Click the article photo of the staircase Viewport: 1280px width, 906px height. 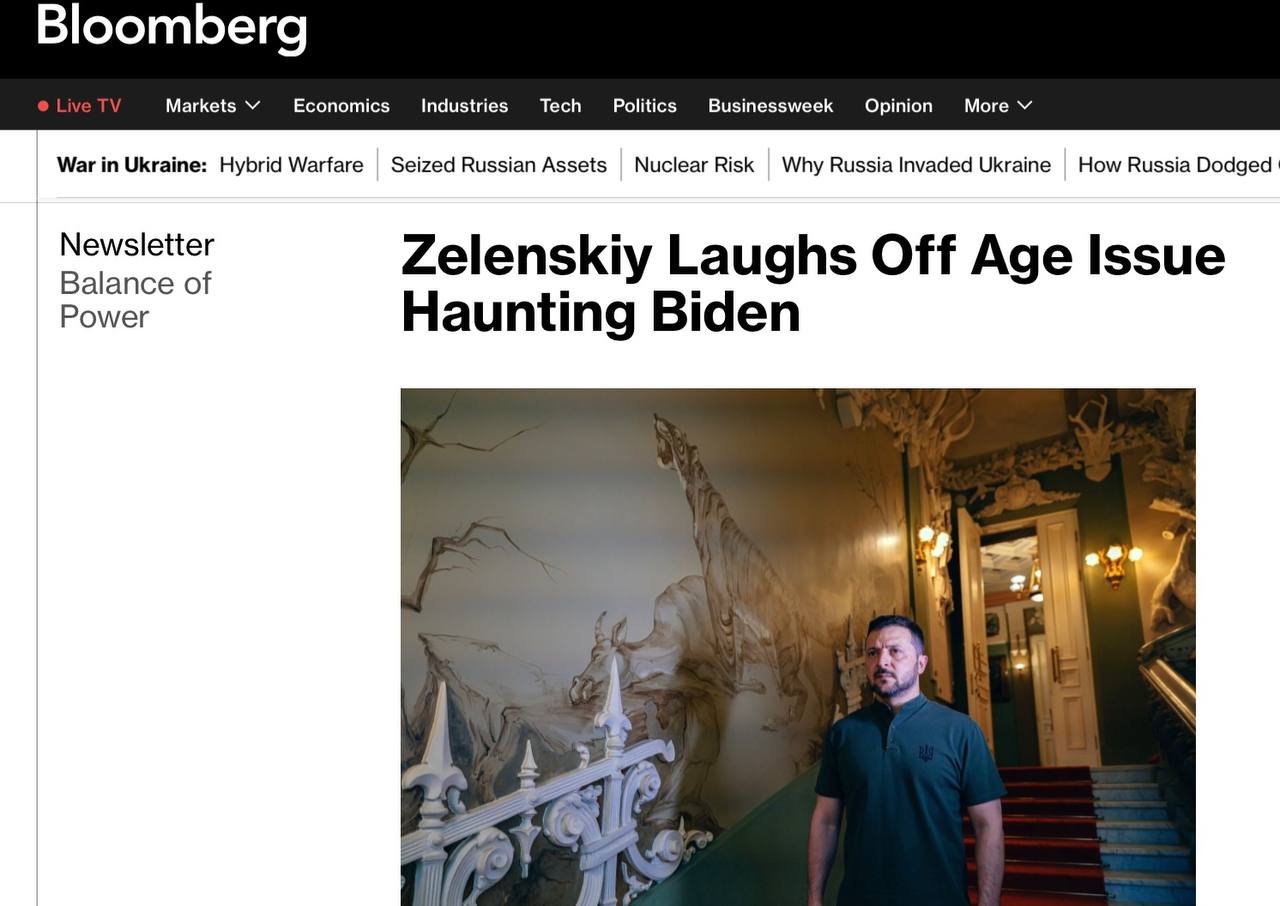(x=798, y=647)
